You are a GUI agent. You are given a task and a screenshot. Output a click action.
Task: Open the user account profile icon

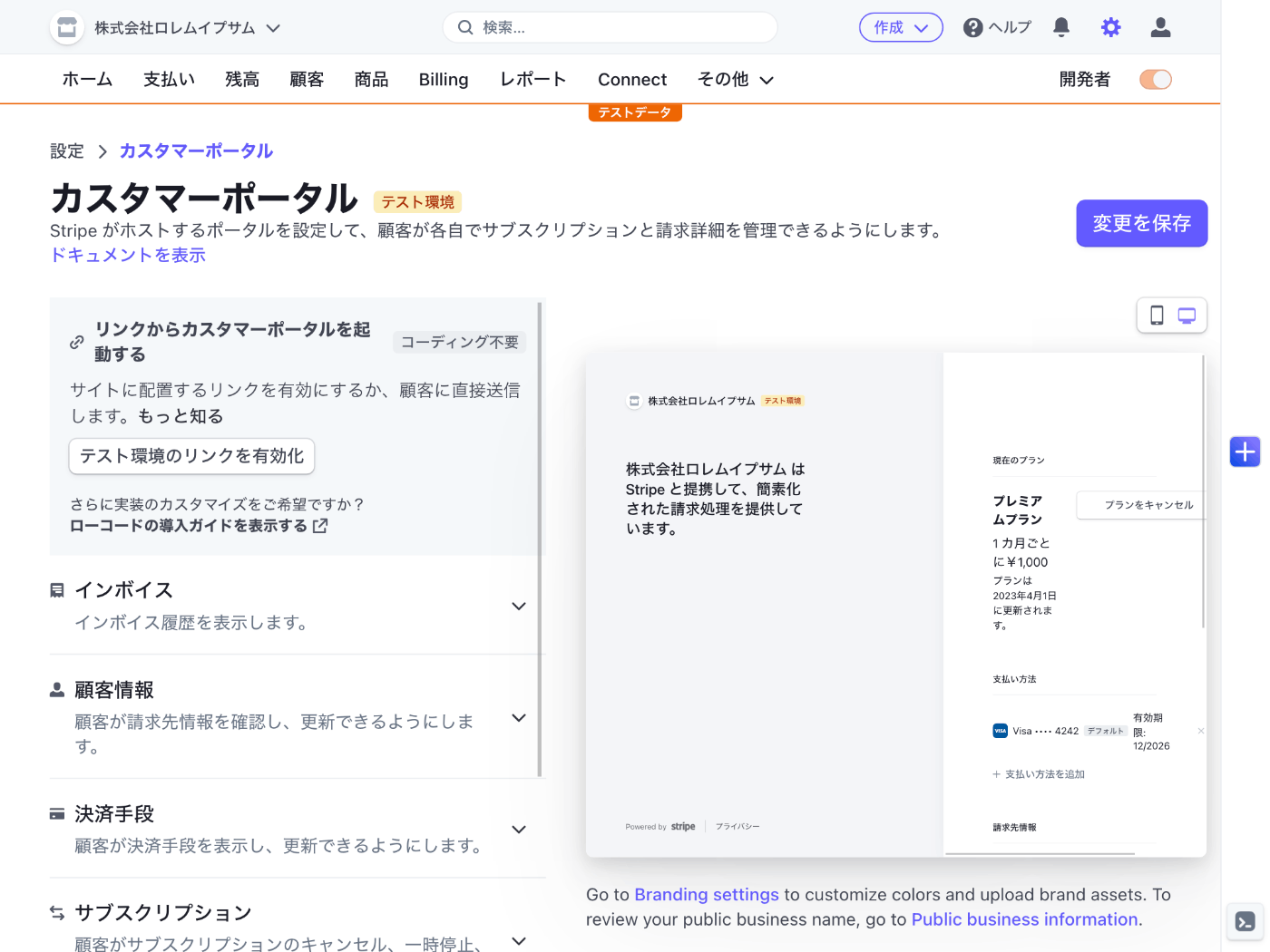[x=1160, y=27]
